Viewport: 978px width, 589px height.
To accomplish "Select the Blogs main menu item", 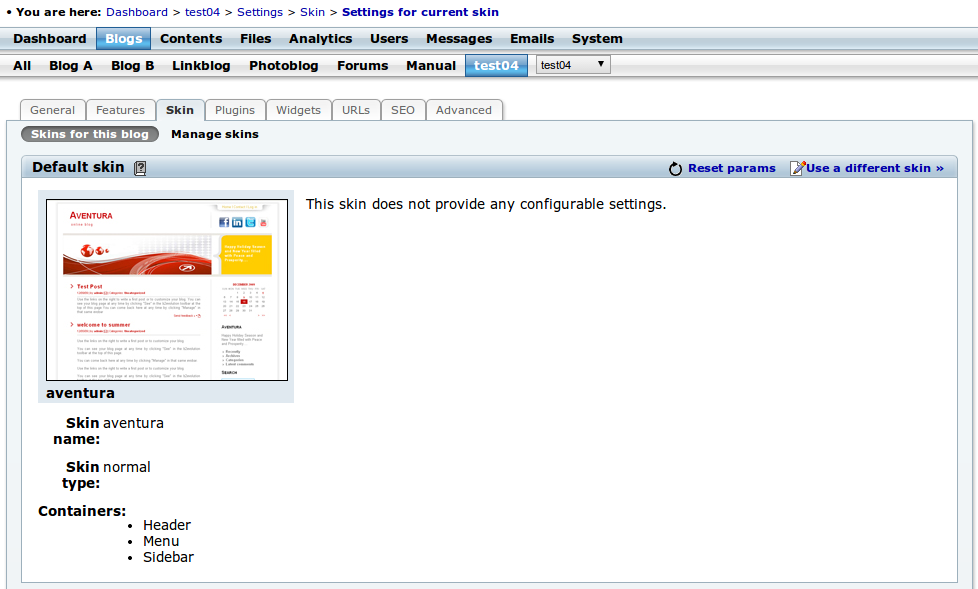I will tap(123, 39).
